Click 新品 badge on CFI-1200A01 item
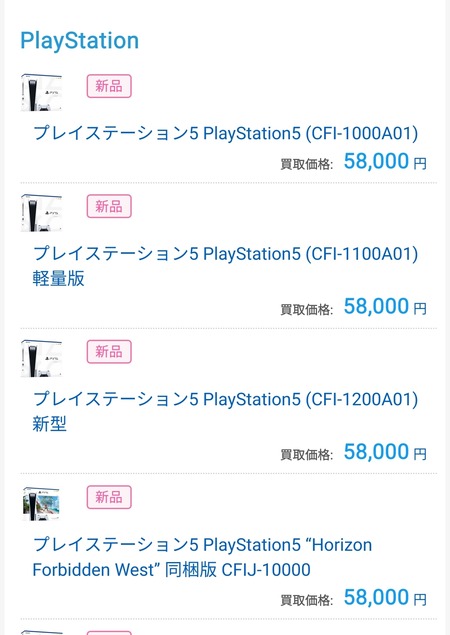 pos(109,352)
